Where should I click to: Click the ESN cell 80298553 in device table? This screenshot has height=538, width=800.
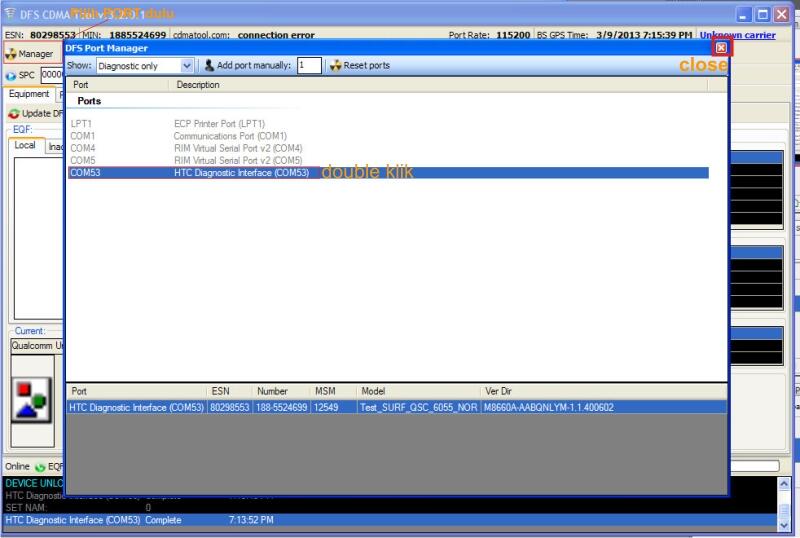(x=230, y=407)
